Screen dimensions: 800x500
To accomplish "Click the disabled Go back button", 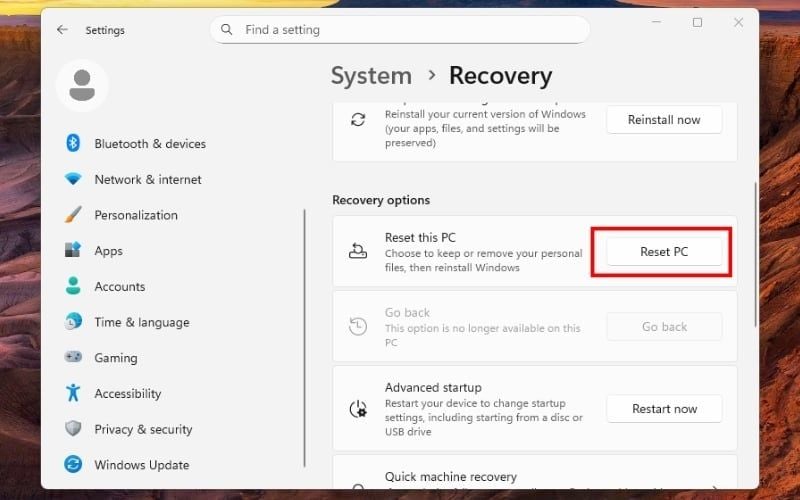I will [x=664, y=327].
